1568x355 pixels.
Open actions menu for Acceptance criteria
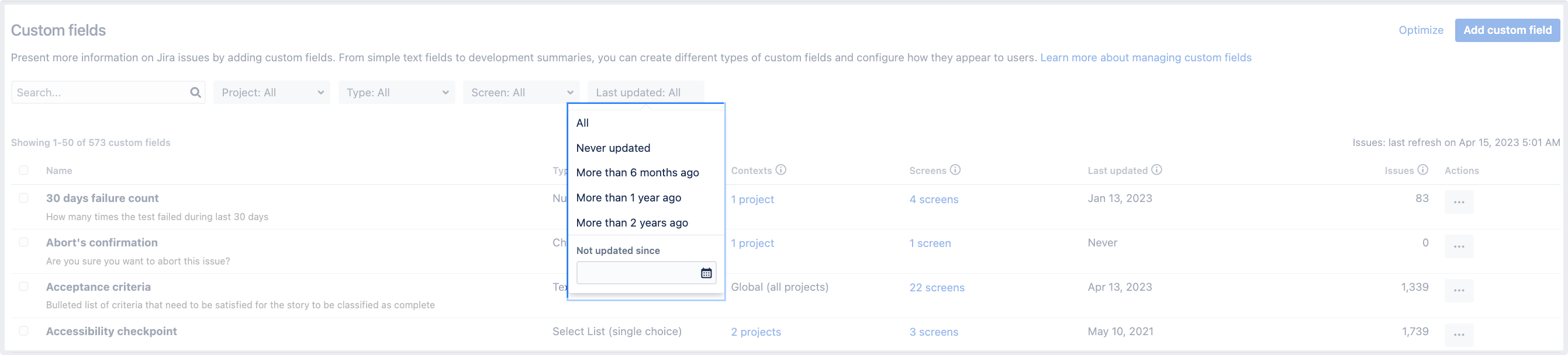point(1459,290)
